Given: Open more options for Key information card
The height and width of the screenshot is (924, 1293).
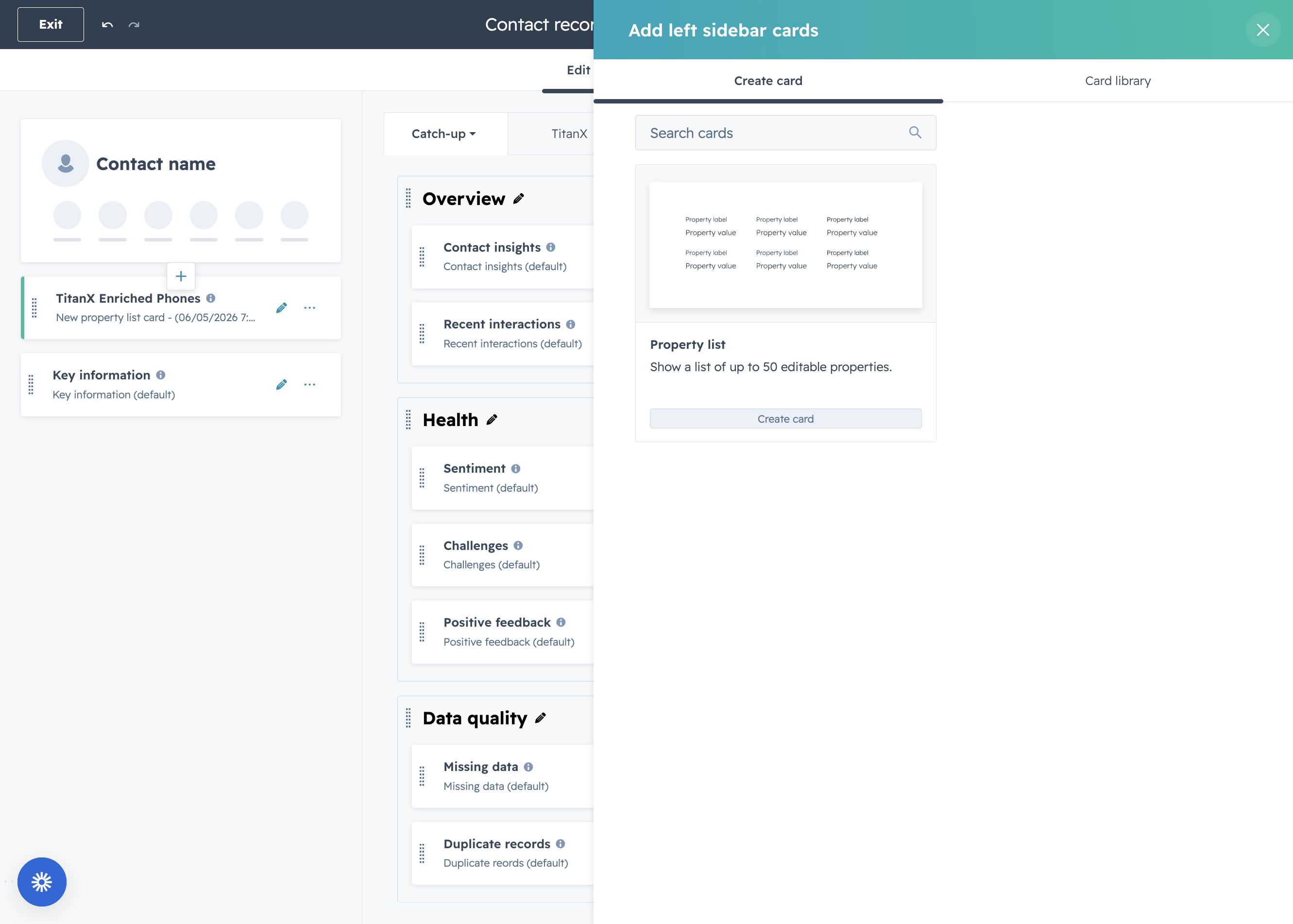Looking at the screenshot, I should pyautogui.click(x=309, y=385).
